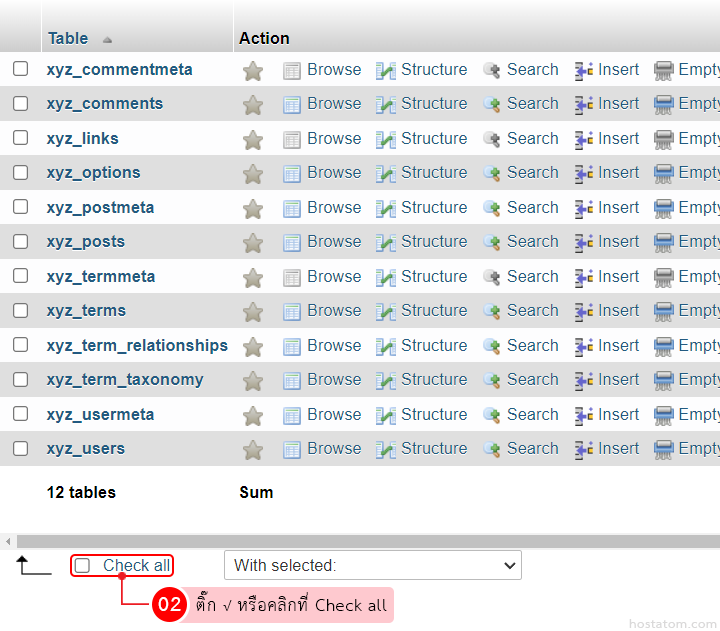Click Structure text for xyz_users row
The image size is (720, 631).
(x=434, y=449)
